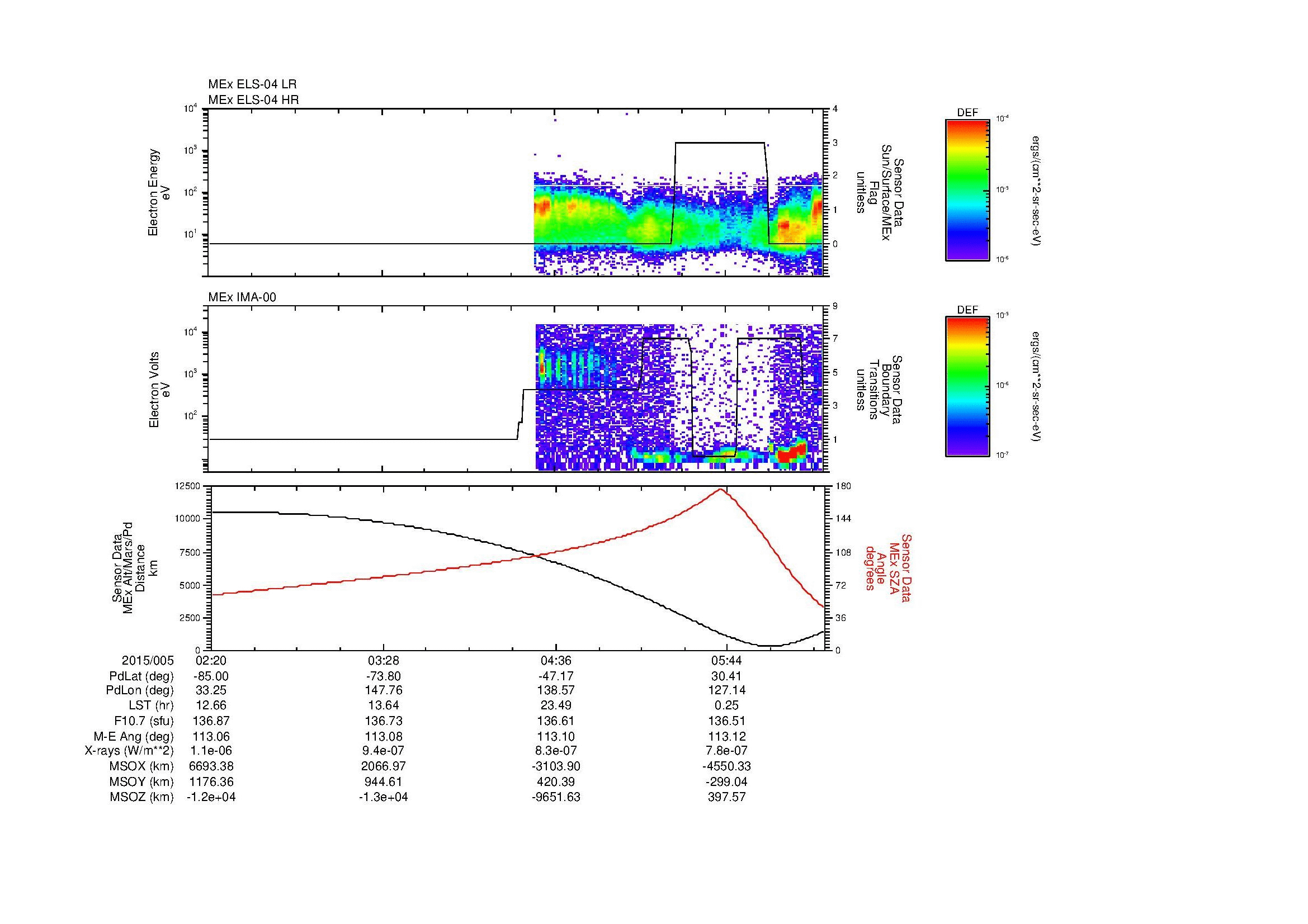The image size is (1308, 924).
Task: Click the 'MEx ELS-04 HR' plot title
Action: pos(253,100)
